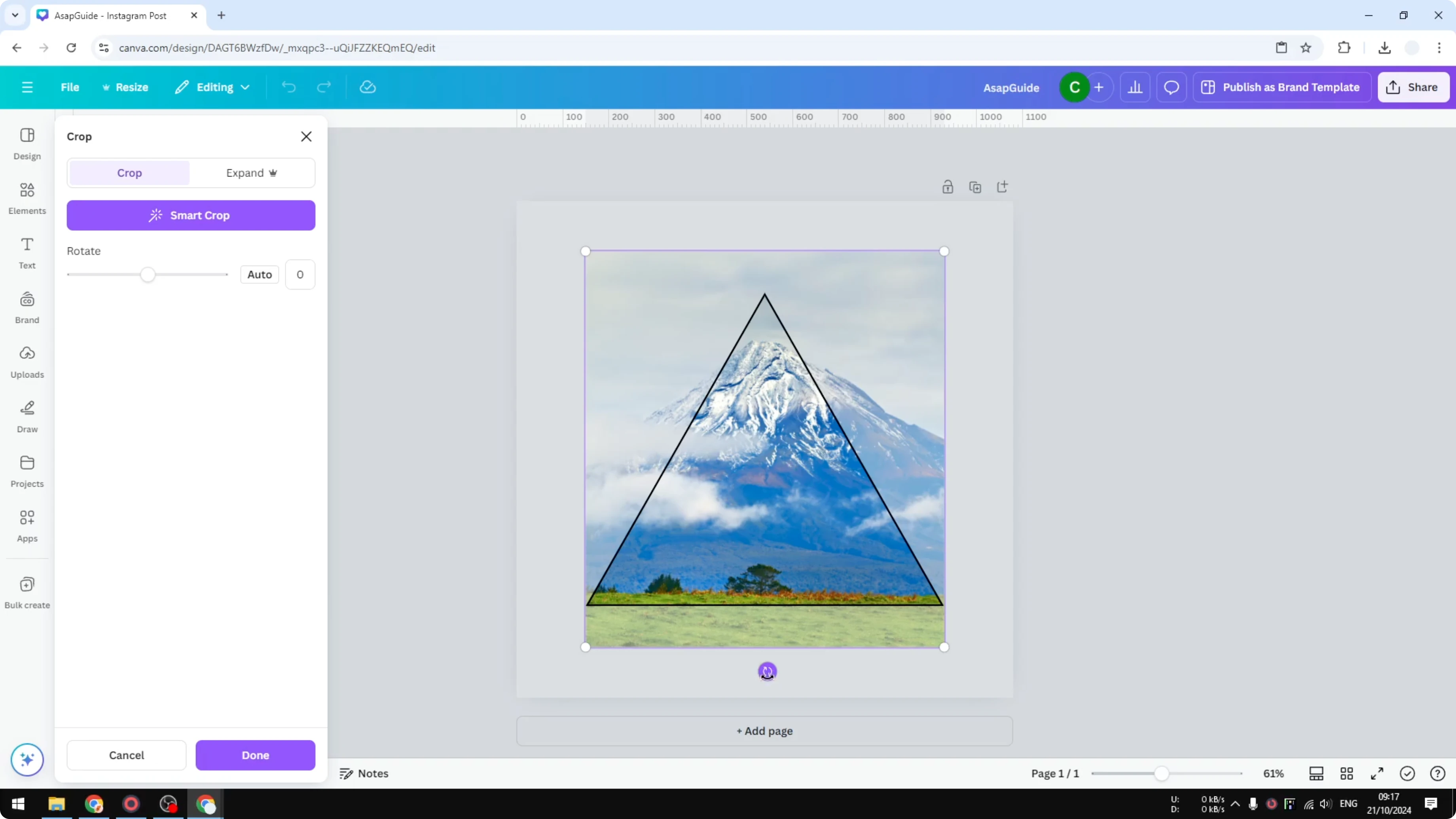Click the Smart Crop button
1456x819 pixels.
click(x=190, y=215)
